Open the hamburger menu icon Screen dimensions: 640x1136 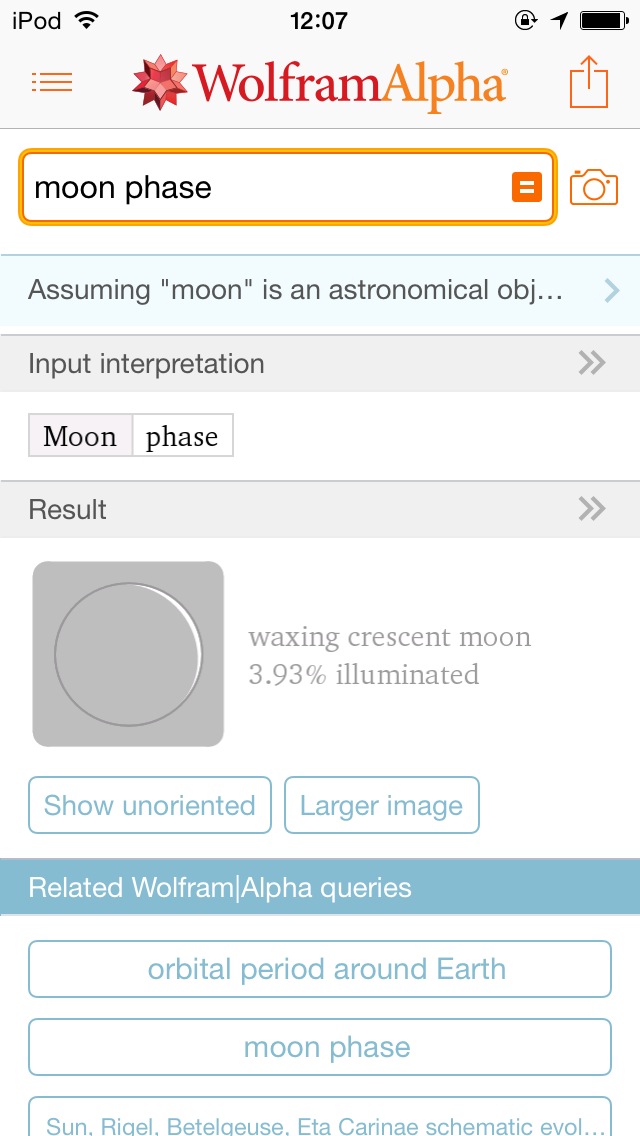pyautogui.click(x=52, y=82)
